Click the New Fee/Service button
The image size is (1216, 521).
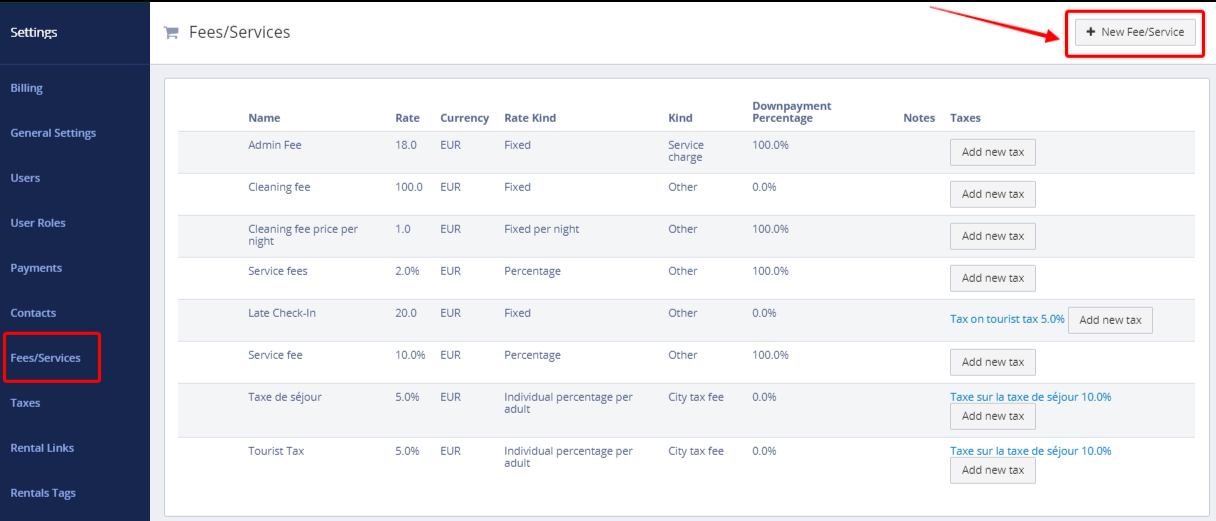(x=1135, y=32)
